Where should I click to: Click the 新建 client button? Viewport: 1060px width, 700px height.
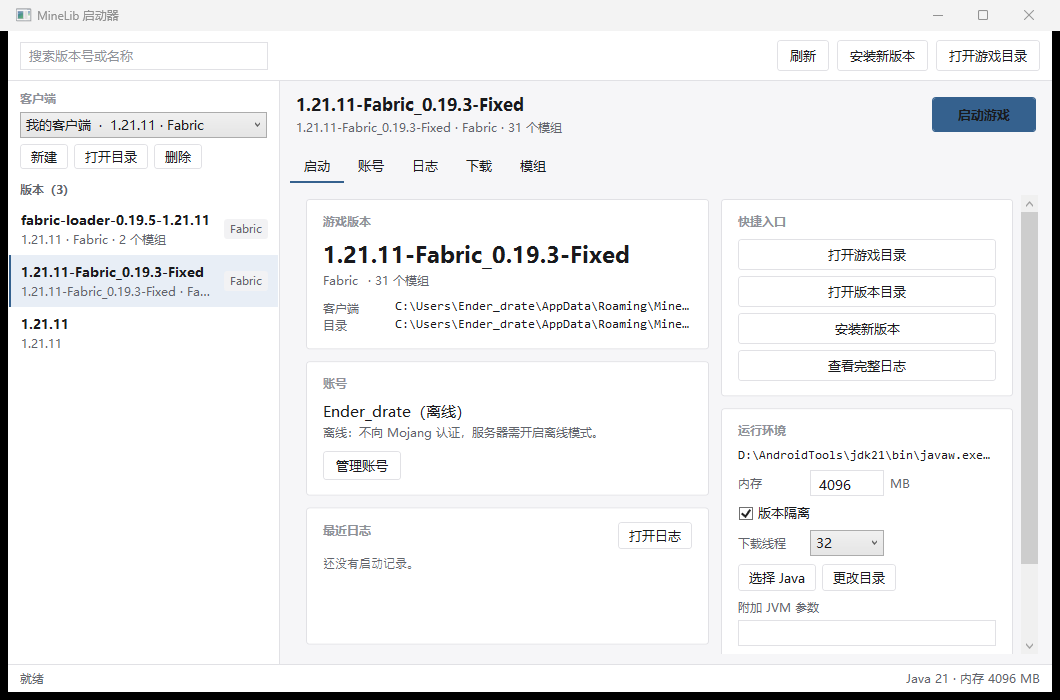[44, 157]
